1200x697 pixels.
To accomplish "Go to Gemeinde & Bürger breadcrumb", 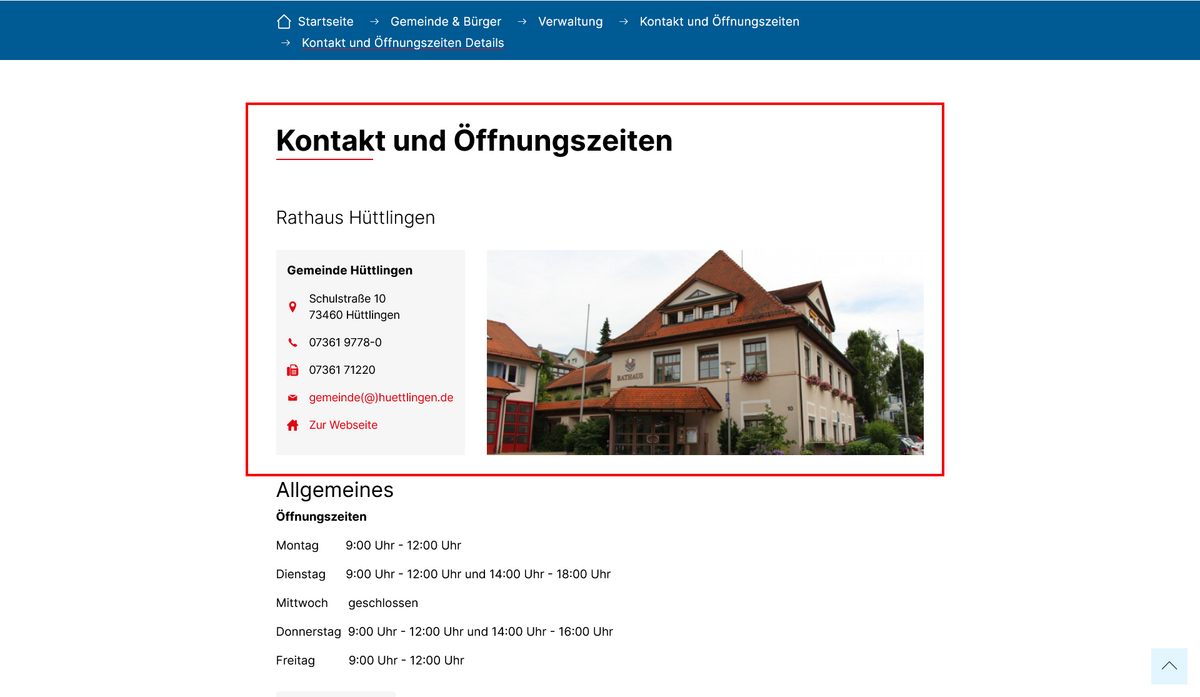I will pyautogui.click(x=446, y=21).
